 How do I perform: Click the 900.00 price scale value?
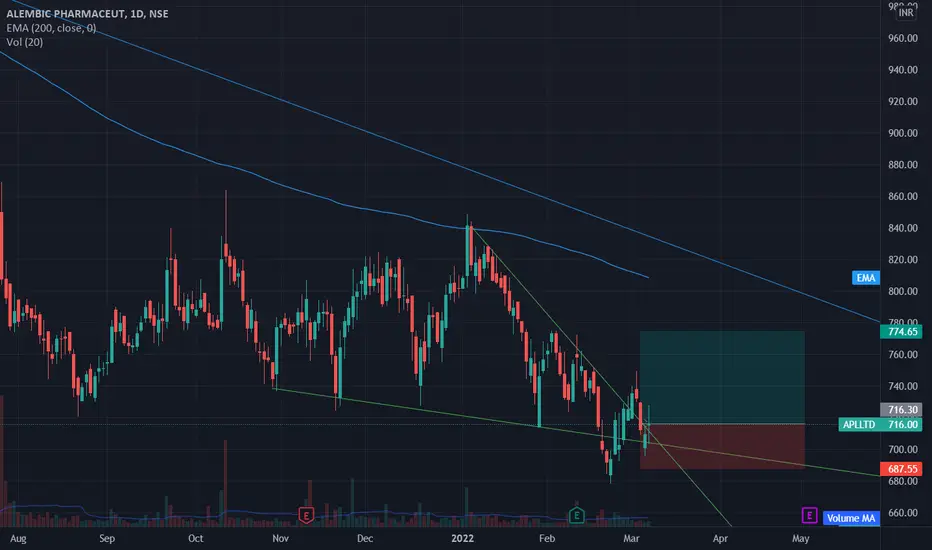tap(903, 133)
